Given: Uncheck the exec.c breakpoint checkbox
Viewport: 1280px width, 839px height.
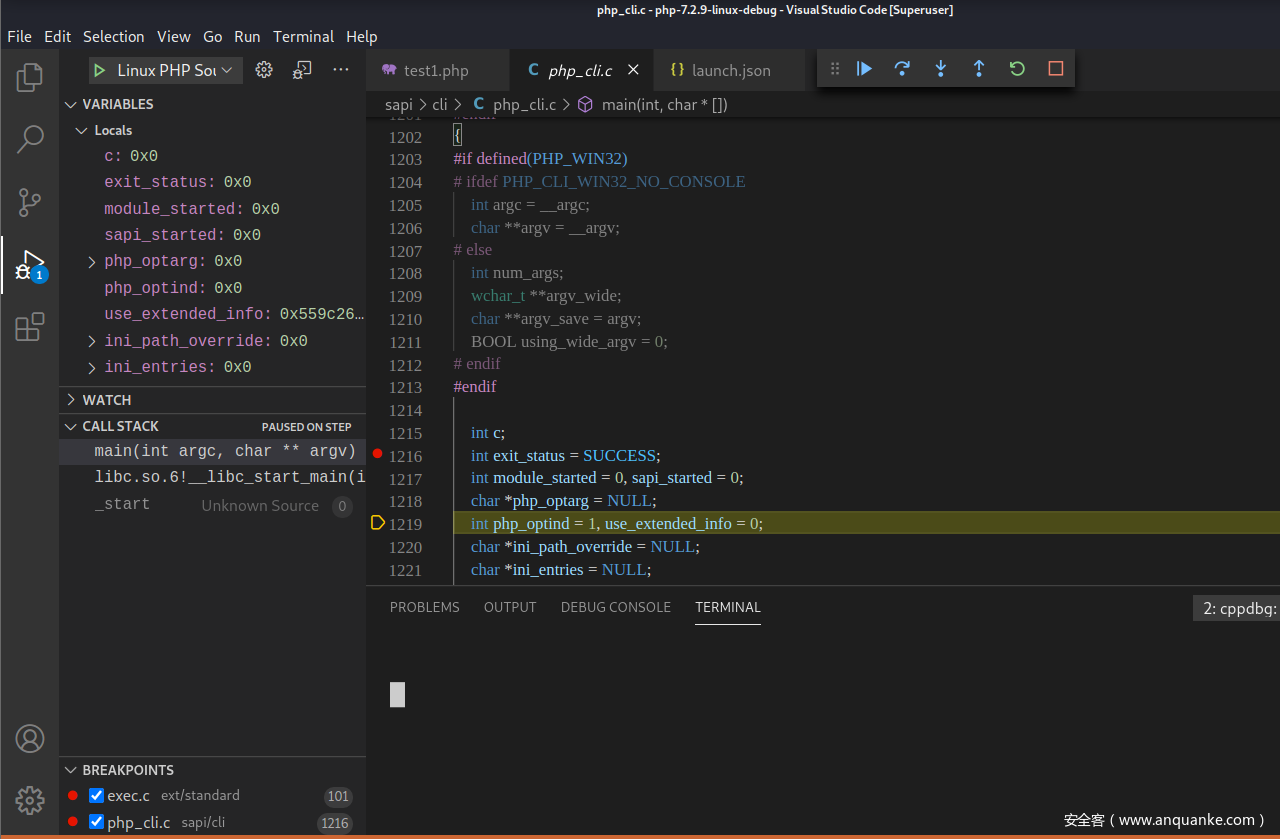Looking at the screenshot, I should (x=97, y=796).
